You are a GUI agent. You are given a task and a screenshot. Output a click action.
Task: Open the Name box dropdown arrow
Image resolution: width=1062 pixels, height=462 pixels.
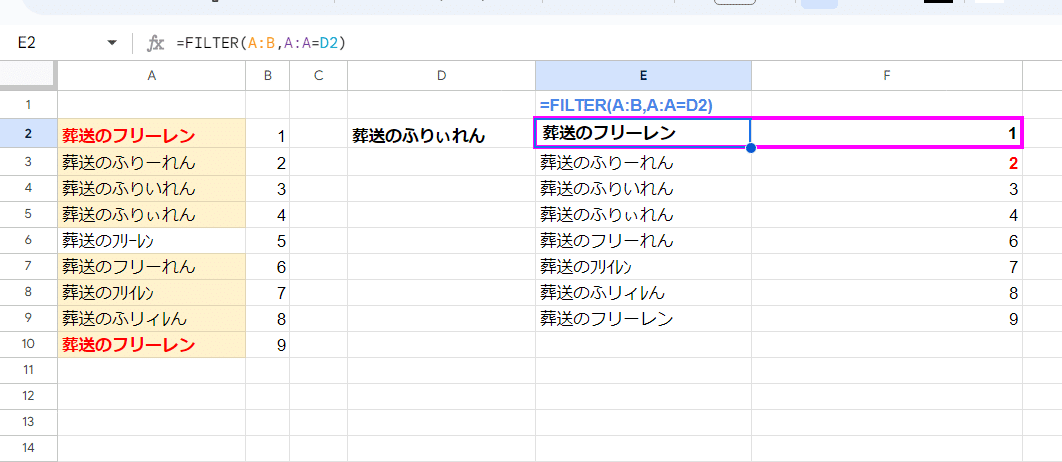(112, 43)
